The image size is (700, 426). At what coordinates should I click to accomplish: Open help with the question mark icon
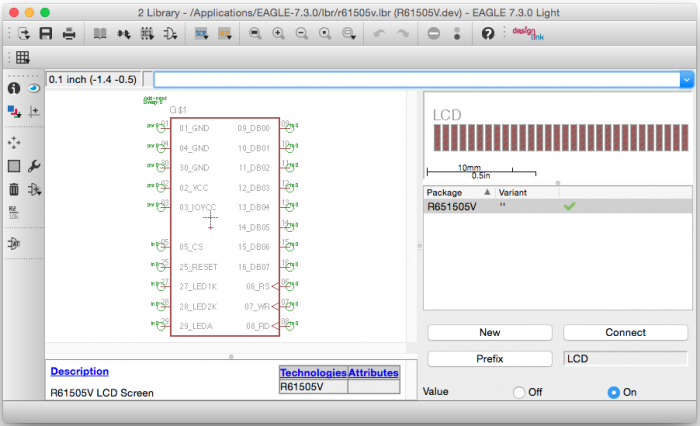point(488,33)
